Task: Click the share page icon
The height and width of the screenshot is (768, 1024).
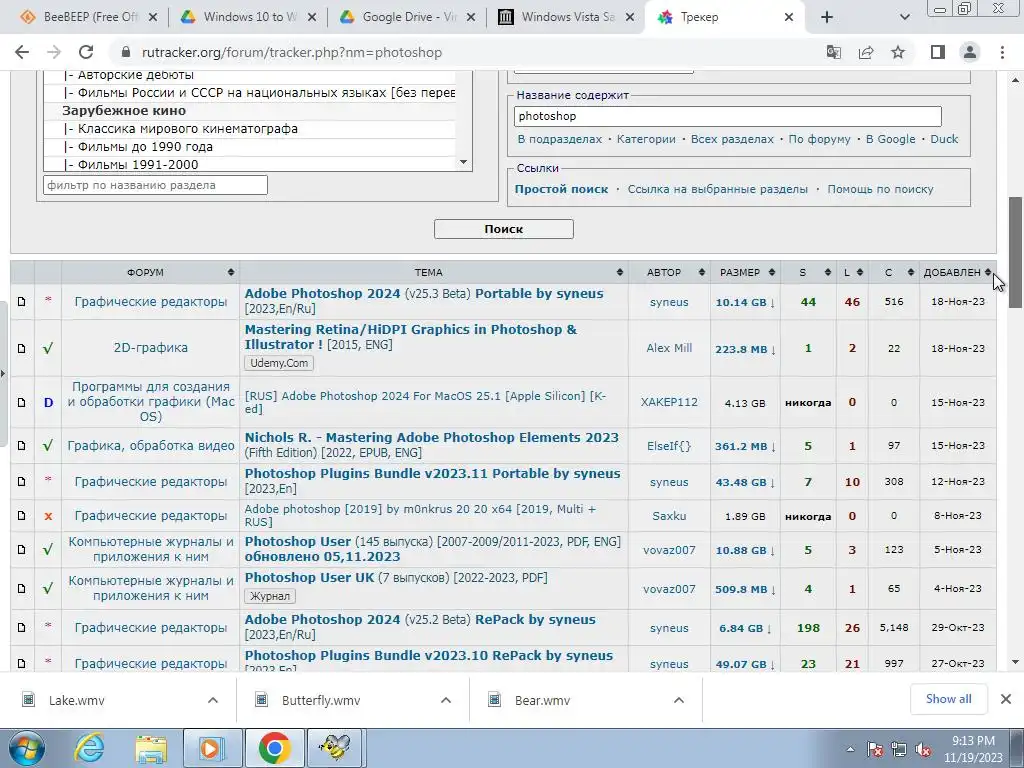Action: pyautogui.click(x=866, y=52)
